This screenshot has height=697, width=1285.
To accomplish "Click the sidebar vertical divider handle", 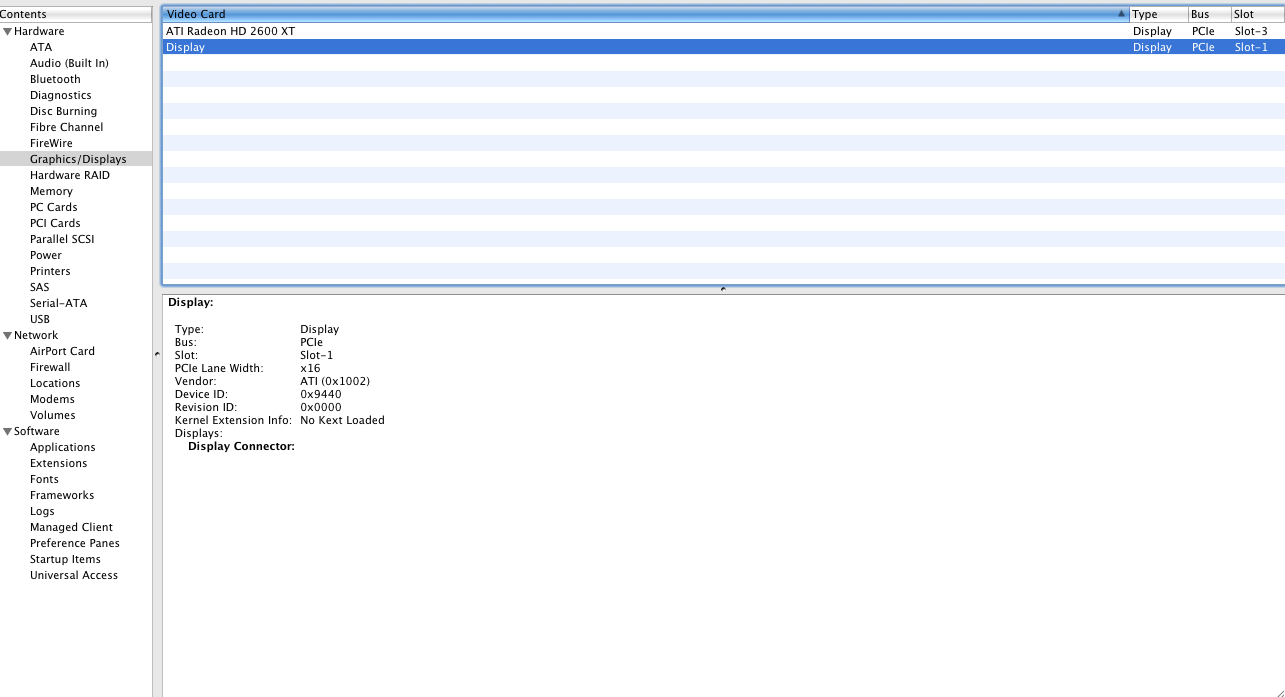I will (157, 354).
